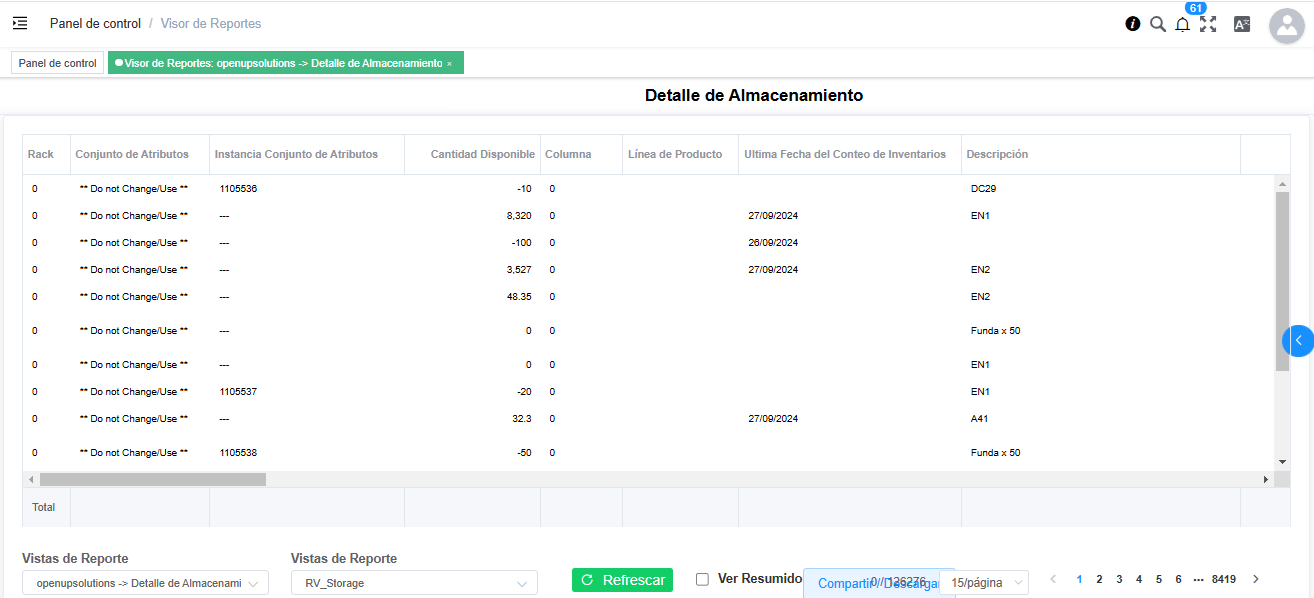This screenshot has height=598, width=1314.
Task: Click the horizontal table scrollbar thumb
Action: [152, 480]
